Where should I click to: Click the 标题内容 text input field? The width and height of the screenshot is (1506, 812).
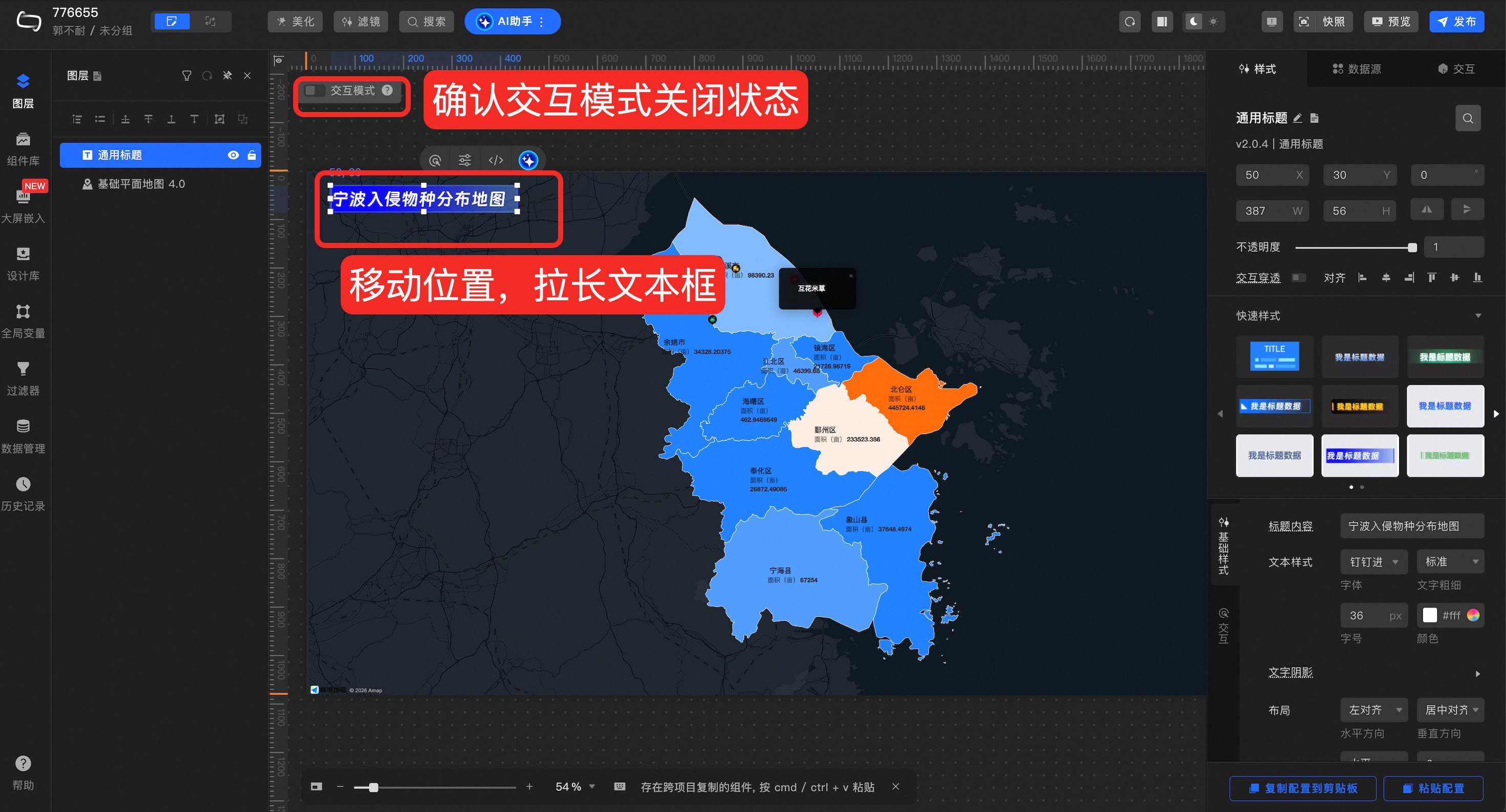pos(1411,526)
